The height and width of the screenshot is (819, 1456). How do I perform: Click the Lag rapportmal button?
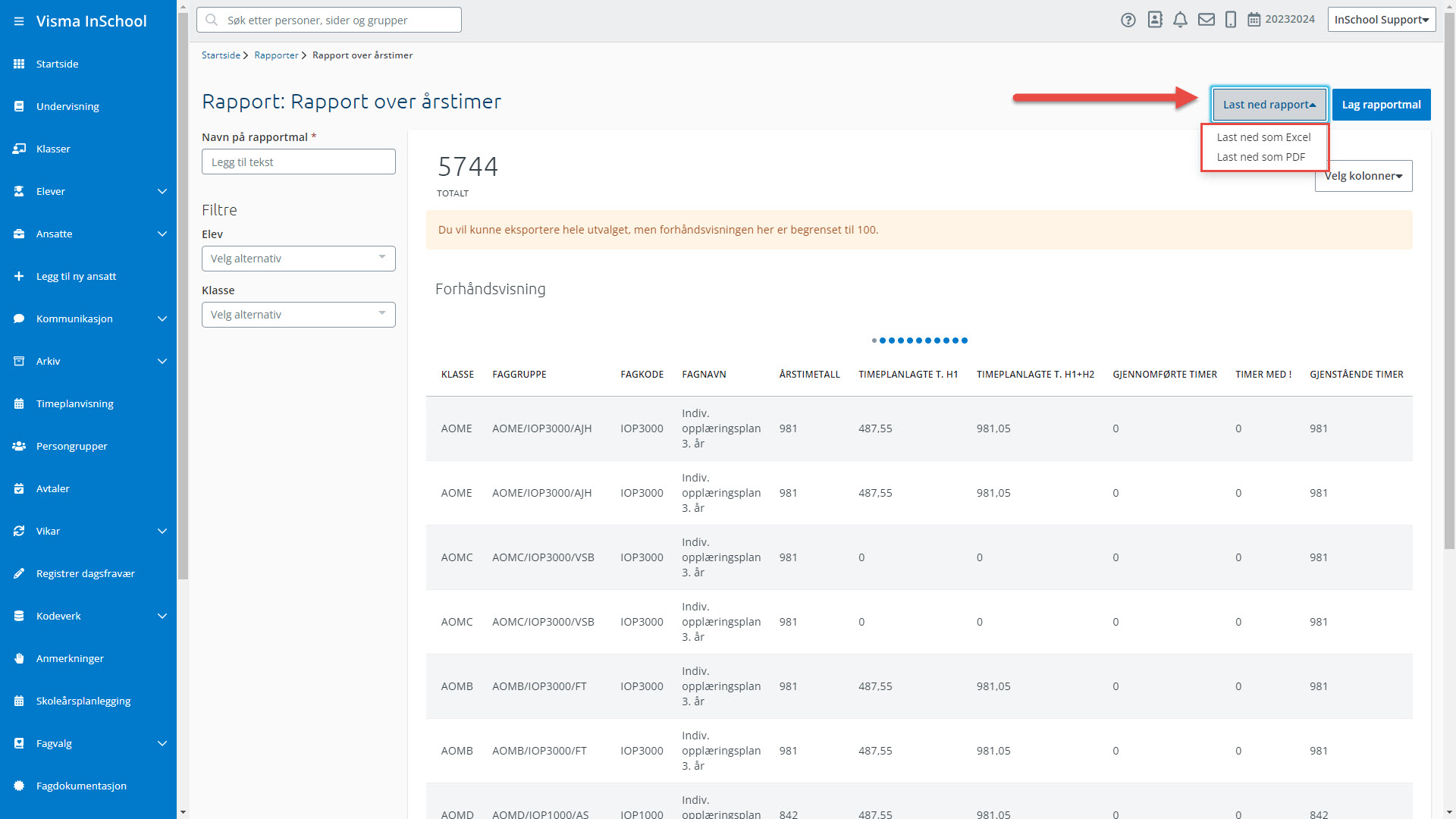pos(1382,105)
